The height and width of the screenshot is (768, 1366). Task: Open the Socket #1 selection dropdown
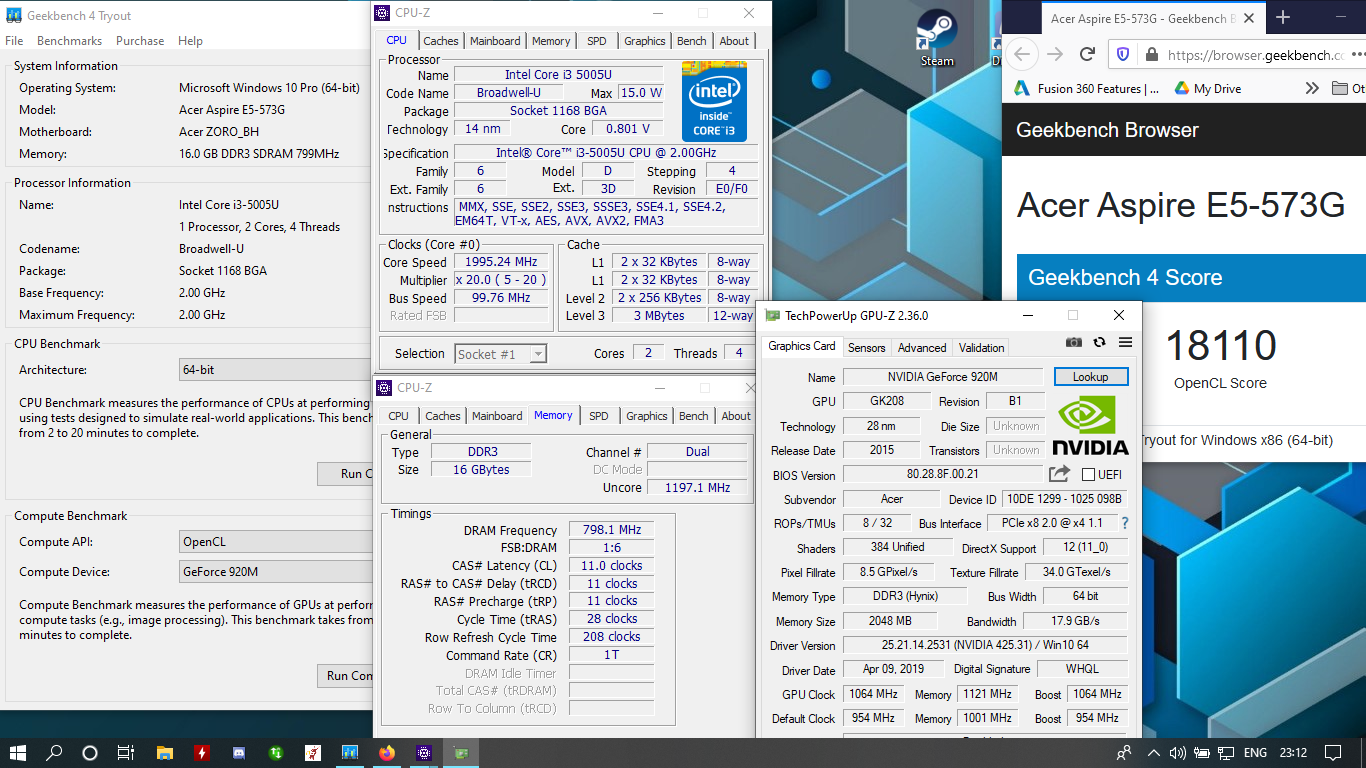[x=501, y=354]
